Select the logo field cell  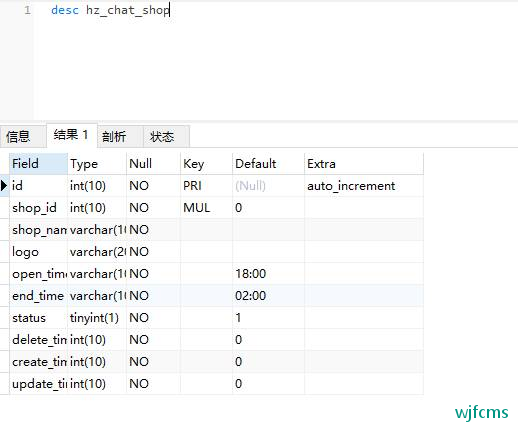point(38,252)
